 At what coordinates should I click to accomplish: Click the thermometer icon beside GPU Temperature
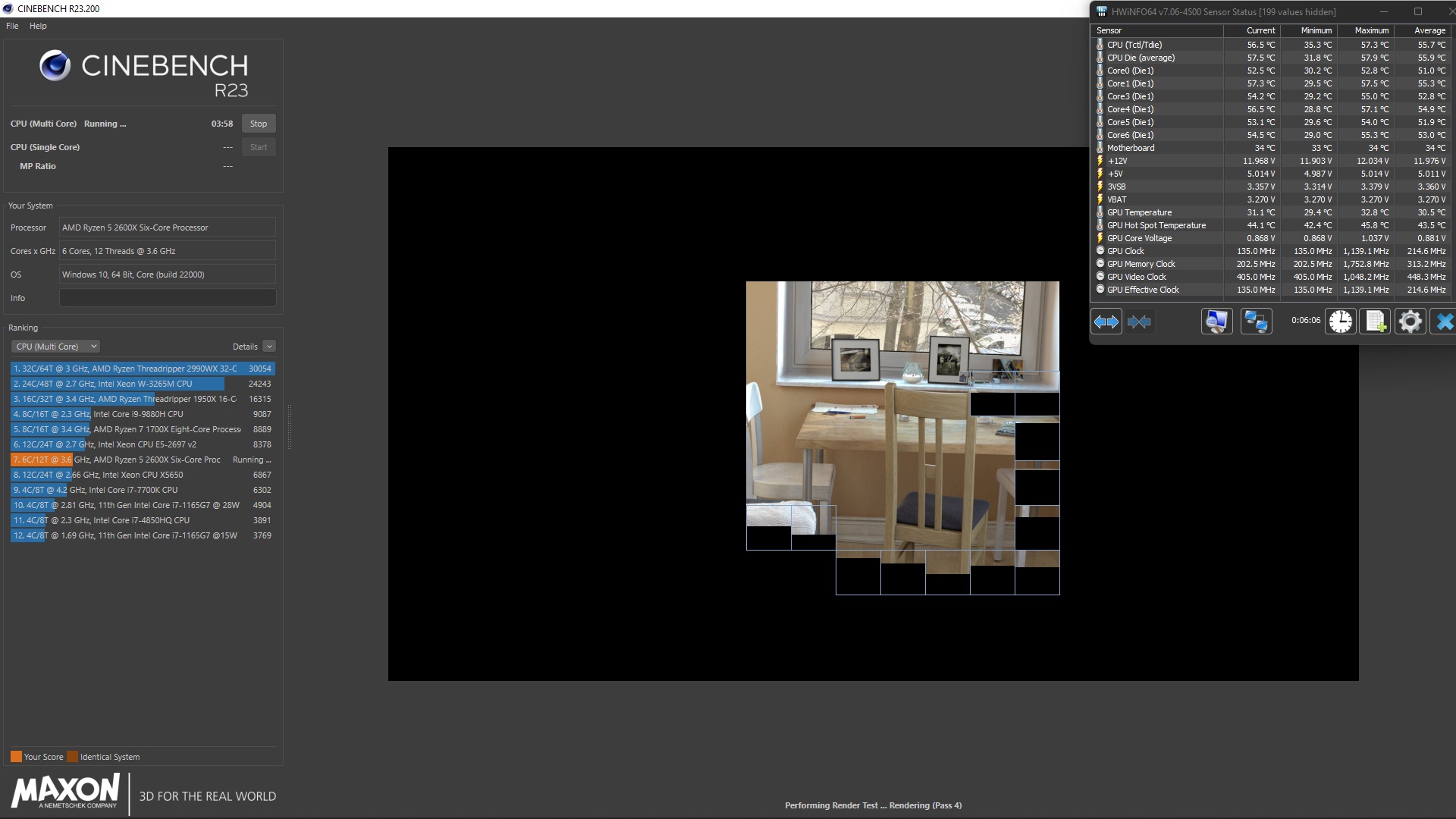[1100, 212]
